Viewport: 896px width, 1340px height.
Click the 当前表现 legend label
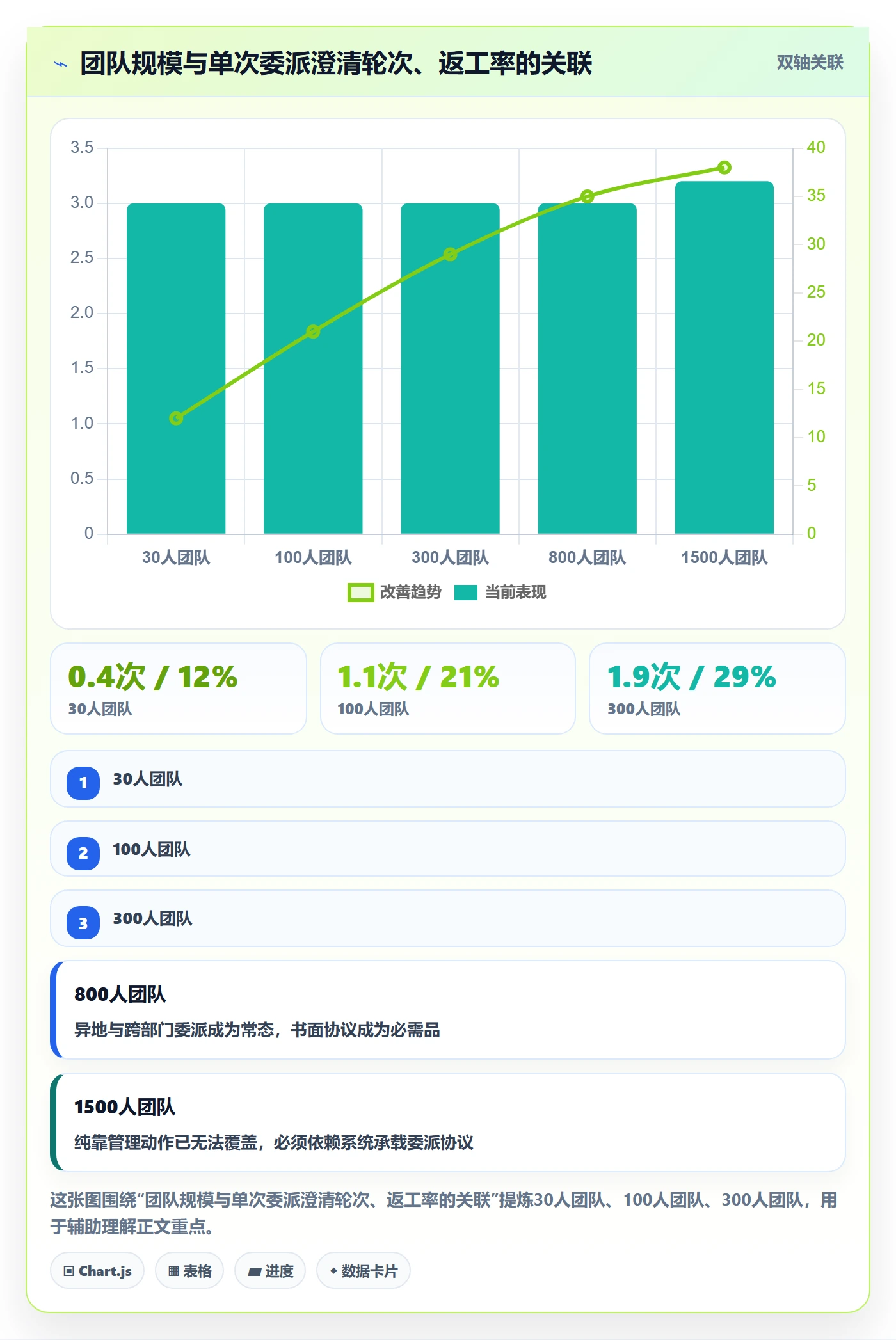click(515, 593)
